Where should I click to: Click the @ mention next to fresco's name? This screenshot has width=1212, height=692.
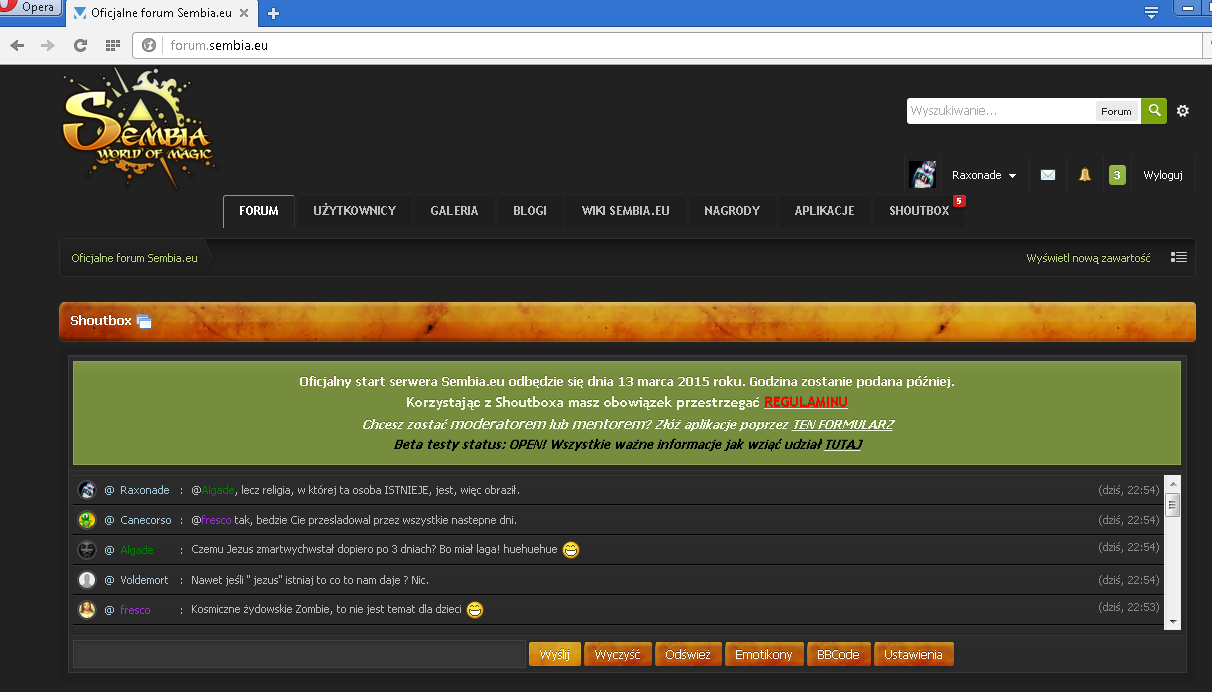click(109, 610)
